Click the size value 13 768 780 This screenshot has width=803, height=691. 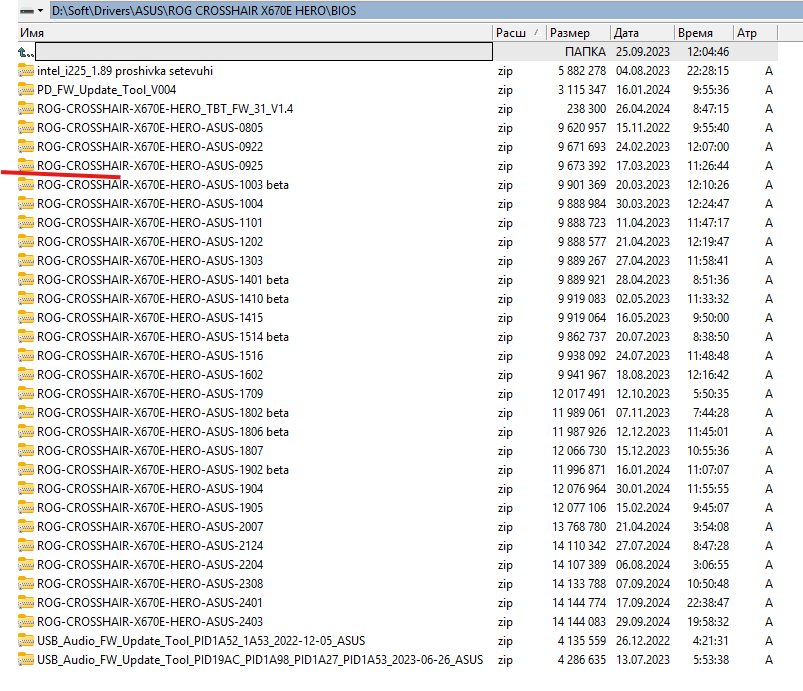click(x=579, y=527)
